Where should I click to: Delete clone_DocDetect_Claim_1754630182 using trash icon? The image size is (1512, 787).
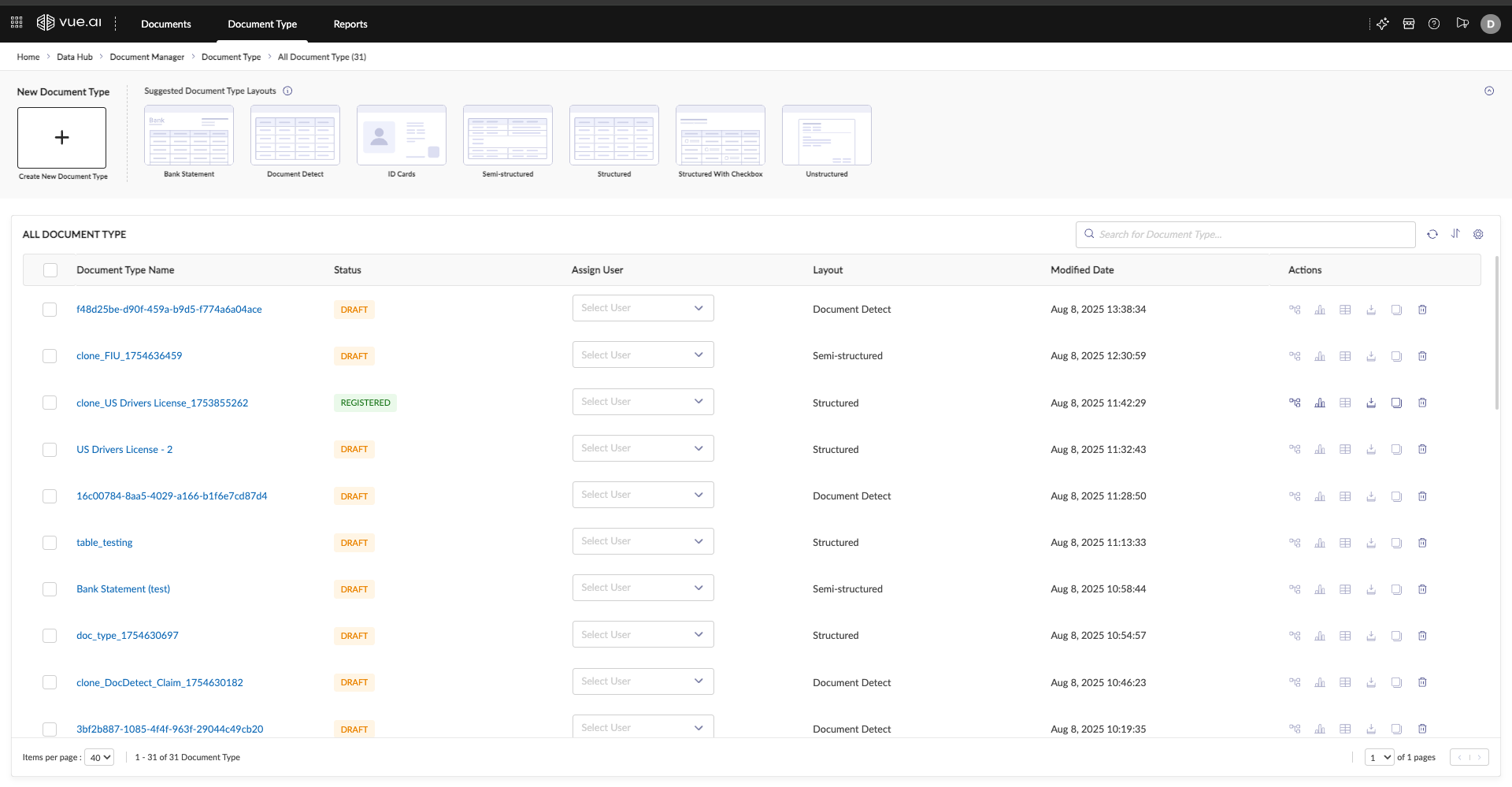(1422, 682)
